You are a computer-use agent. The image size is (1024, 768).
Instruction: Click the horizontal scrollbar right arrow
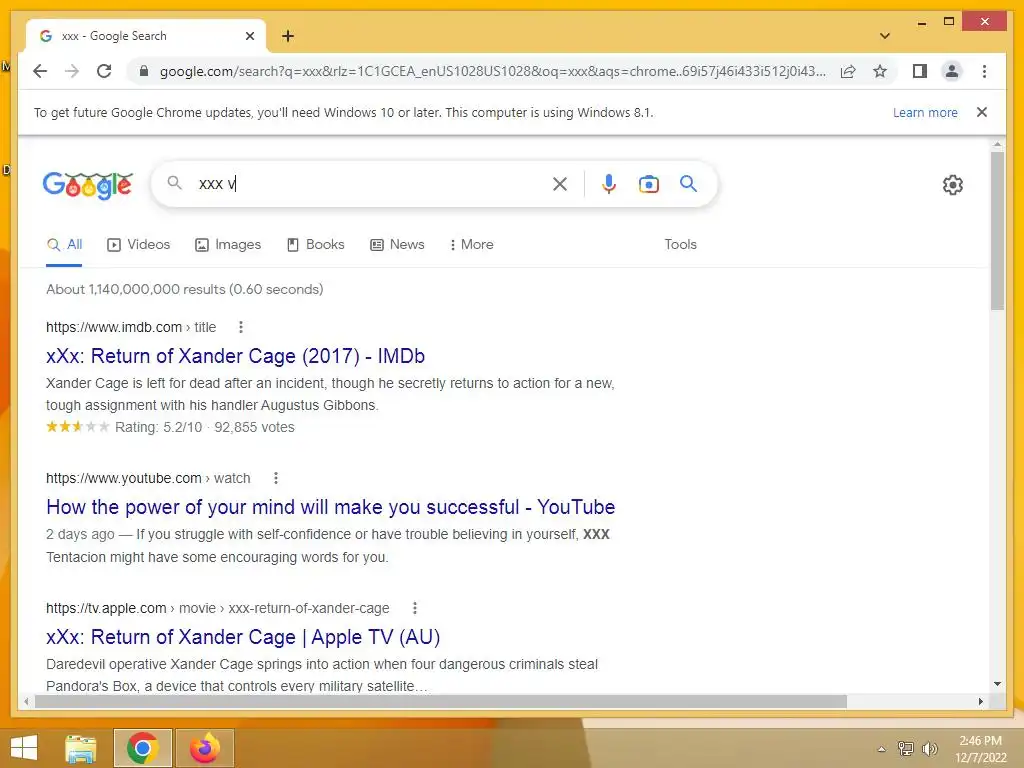coord(980,701)
